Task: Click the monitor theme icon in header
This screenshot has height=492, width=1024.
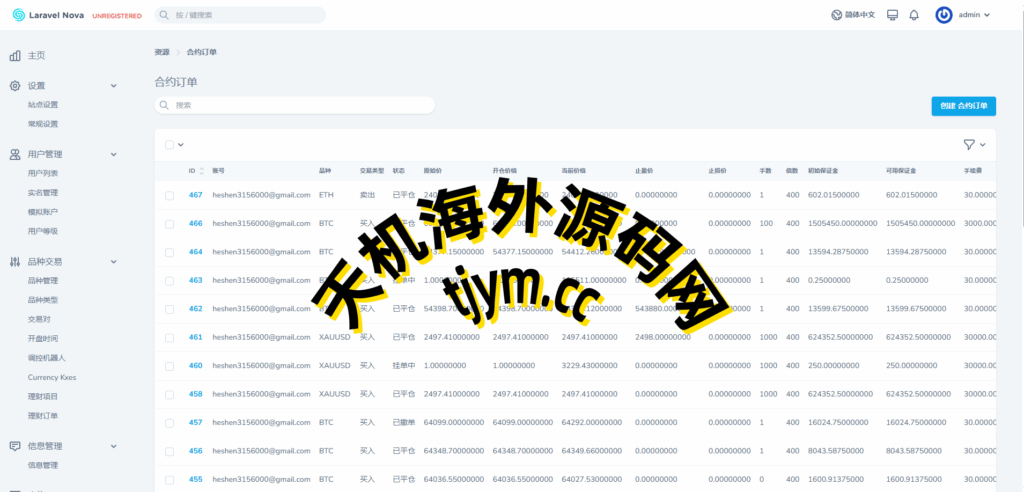Action: (x=892, y=15)
